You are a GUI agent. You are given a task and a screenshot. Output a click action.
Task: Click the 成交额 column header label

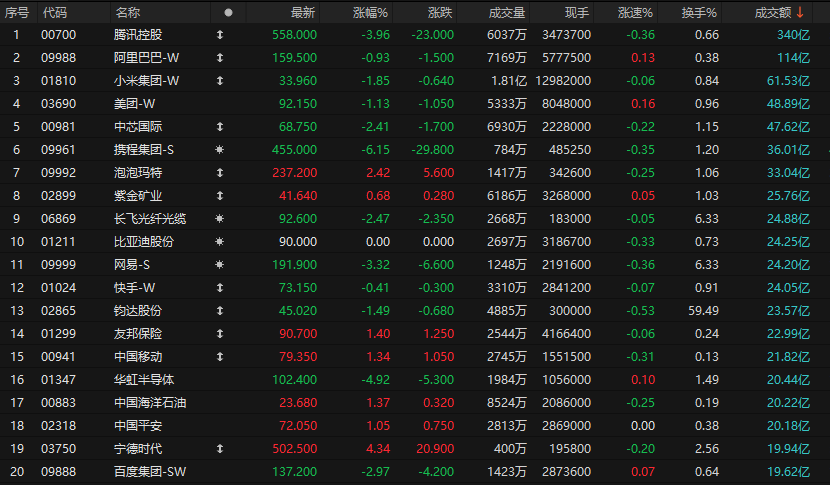(x=773, y=13)
